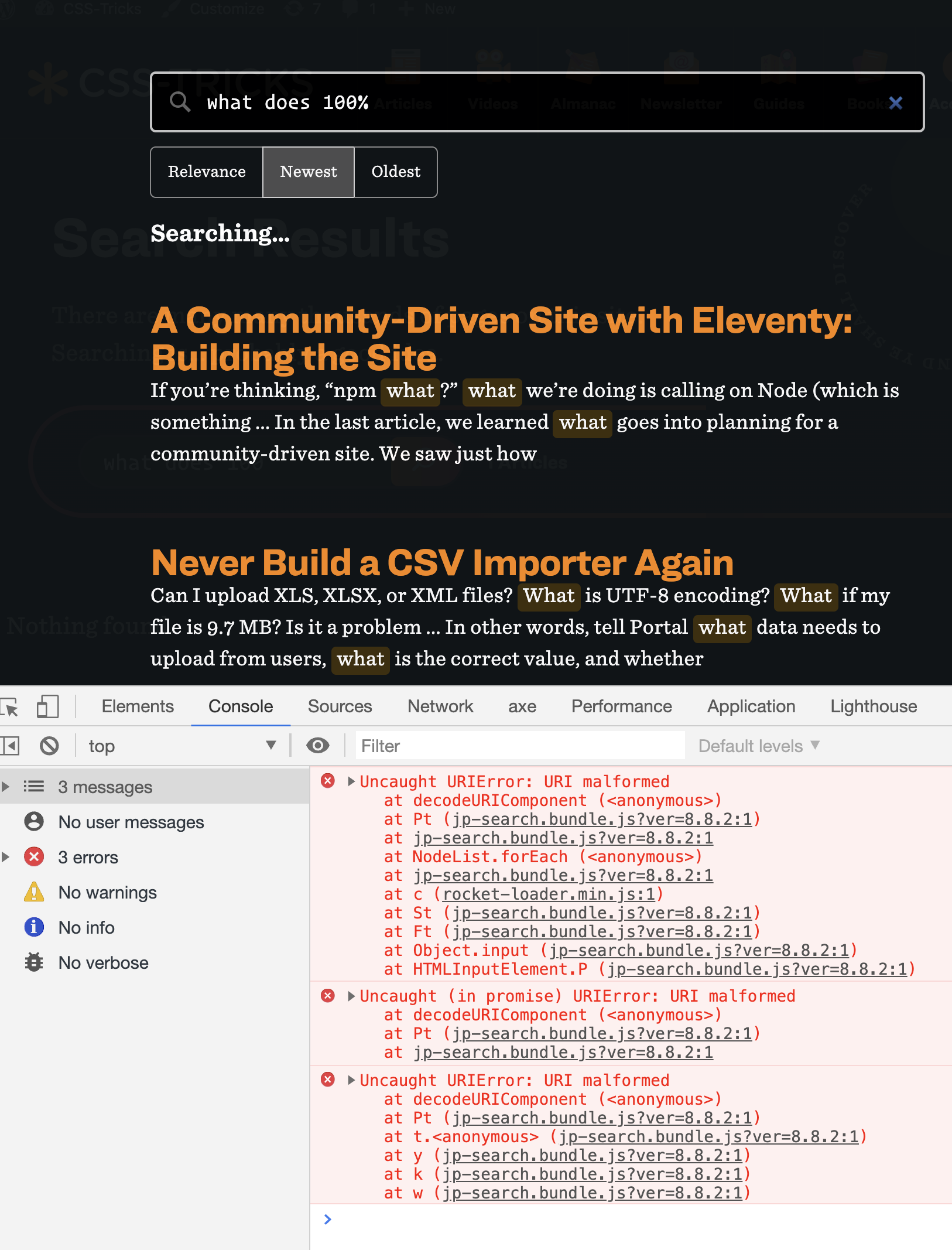This screenshot has width=952, height=1250.
Task: Open Never Build a CSV Importer Again article
Action: click(442, 562)
